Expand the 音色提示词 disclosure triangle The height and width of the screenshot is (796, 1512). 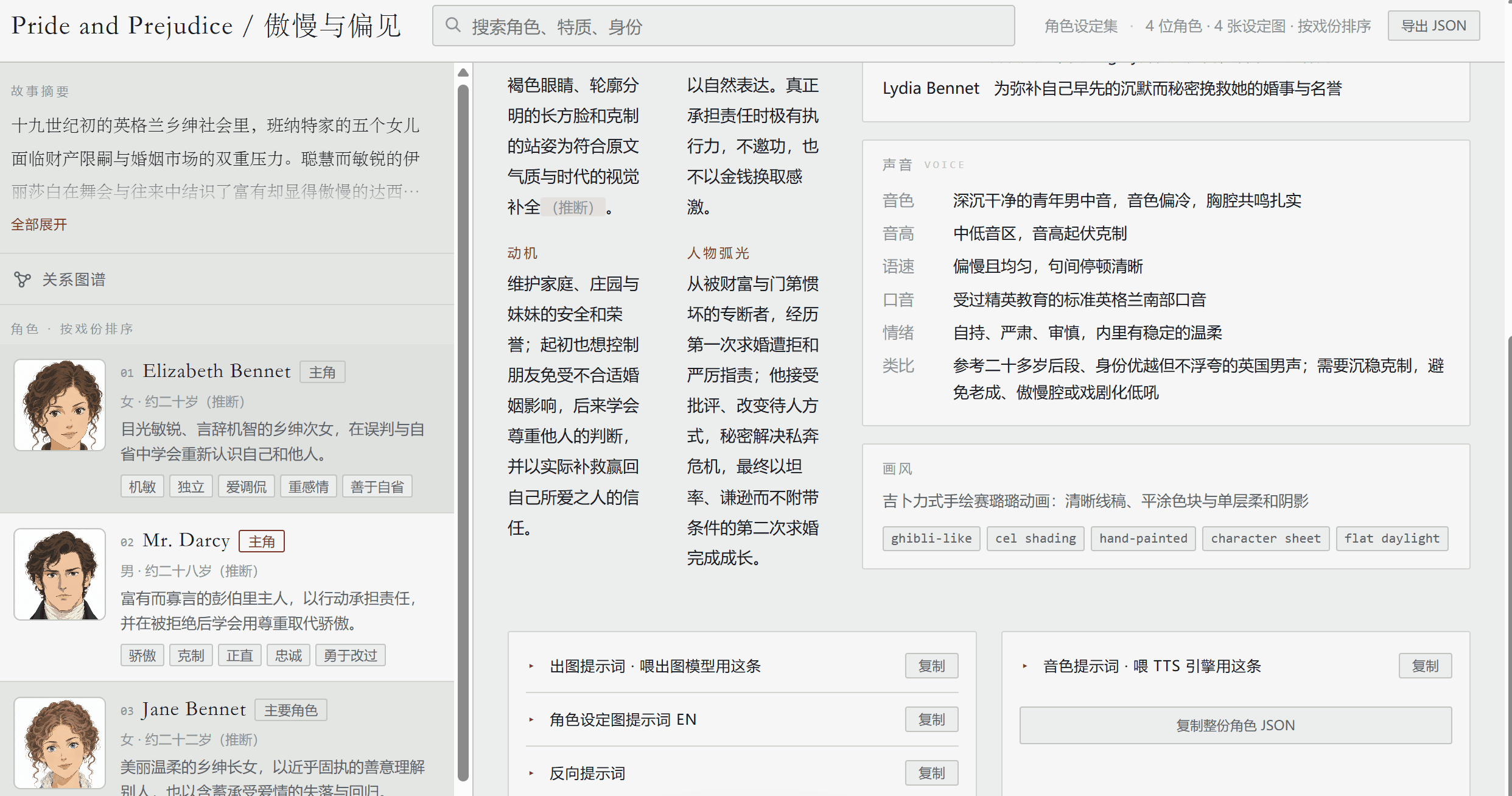click(1025, 666)
